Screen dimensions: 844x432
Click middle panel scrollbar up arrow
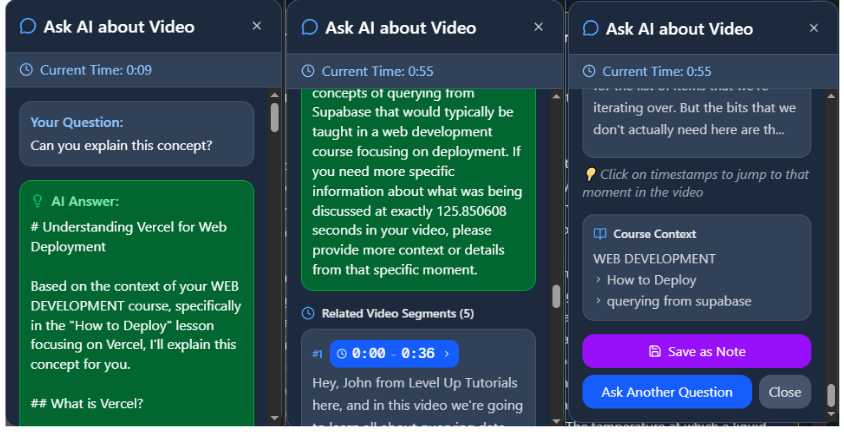click(x=557, y=96)
